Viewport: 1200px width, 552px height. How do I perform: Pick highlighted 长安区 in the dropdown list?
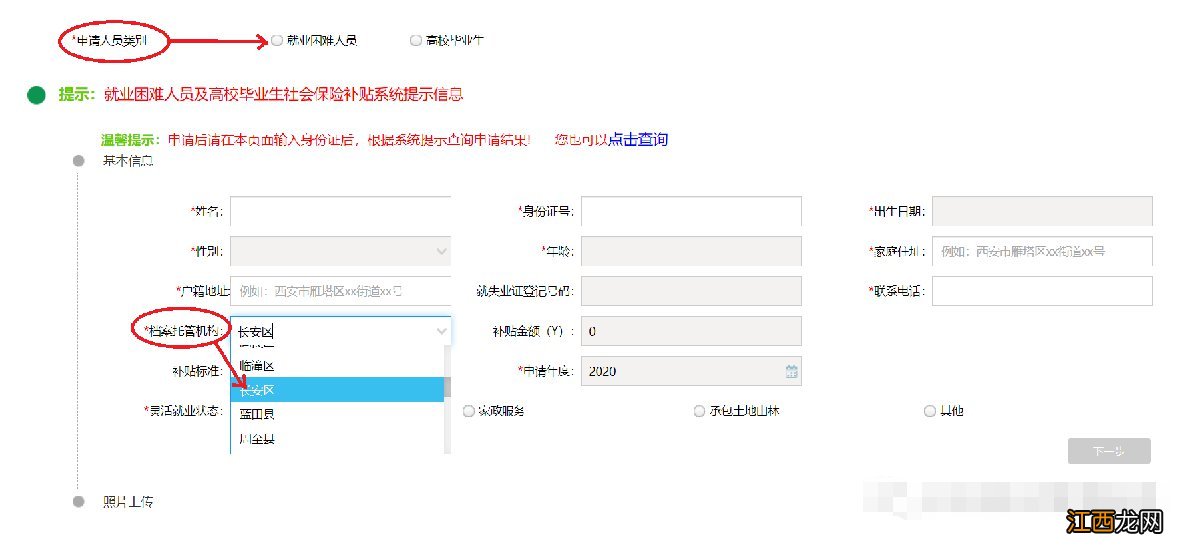pyautogui.click(x=337, y=390)
